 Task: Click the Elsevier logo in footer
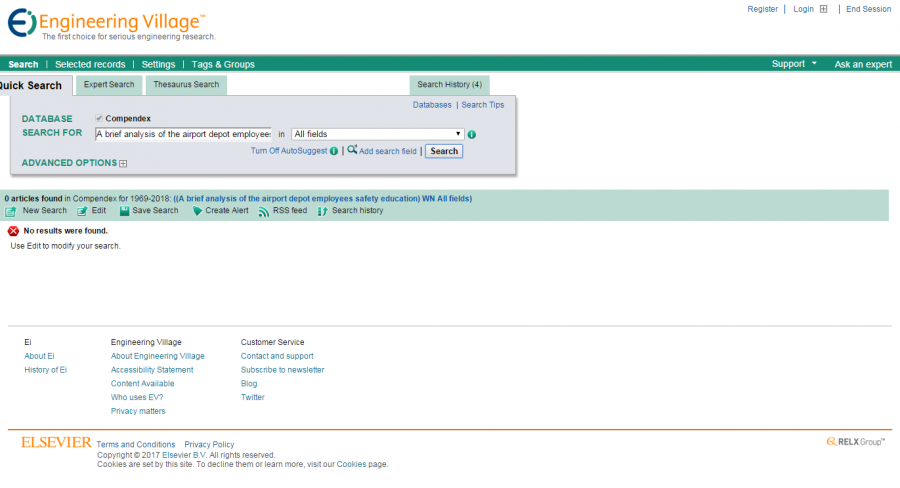click(56, 442)
